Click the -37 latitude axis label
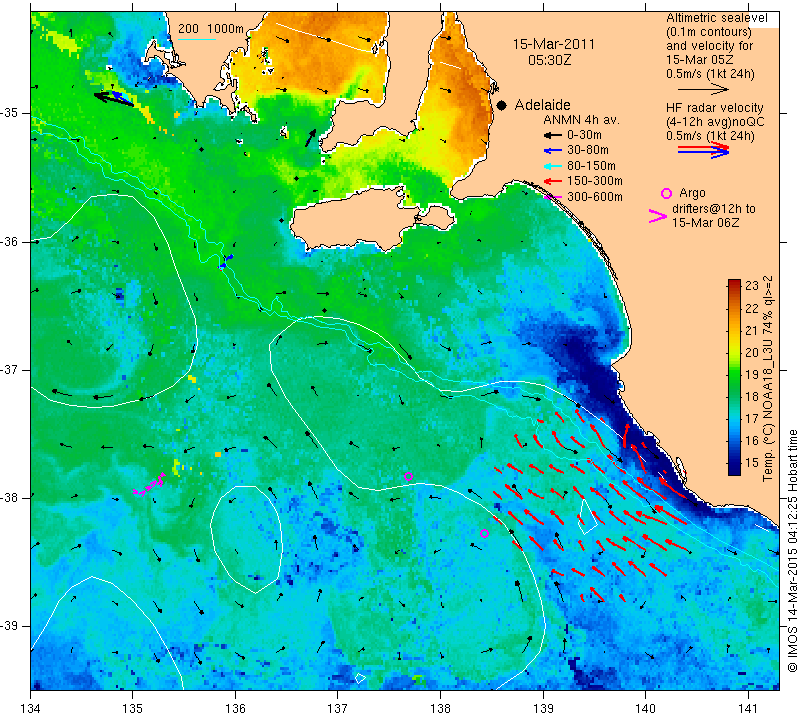The image size is (800, 720). point(11,369)
